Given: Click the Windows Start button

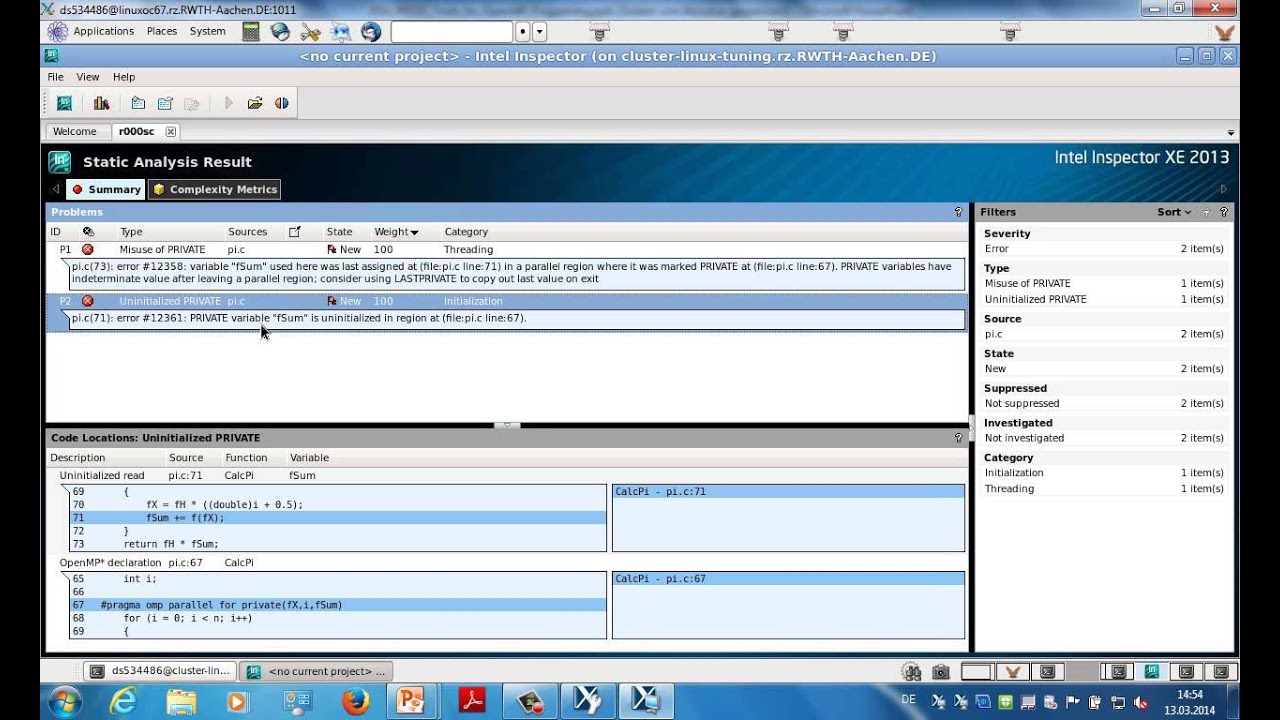Looking at the screenshot, I should click(x=64, y=701).
